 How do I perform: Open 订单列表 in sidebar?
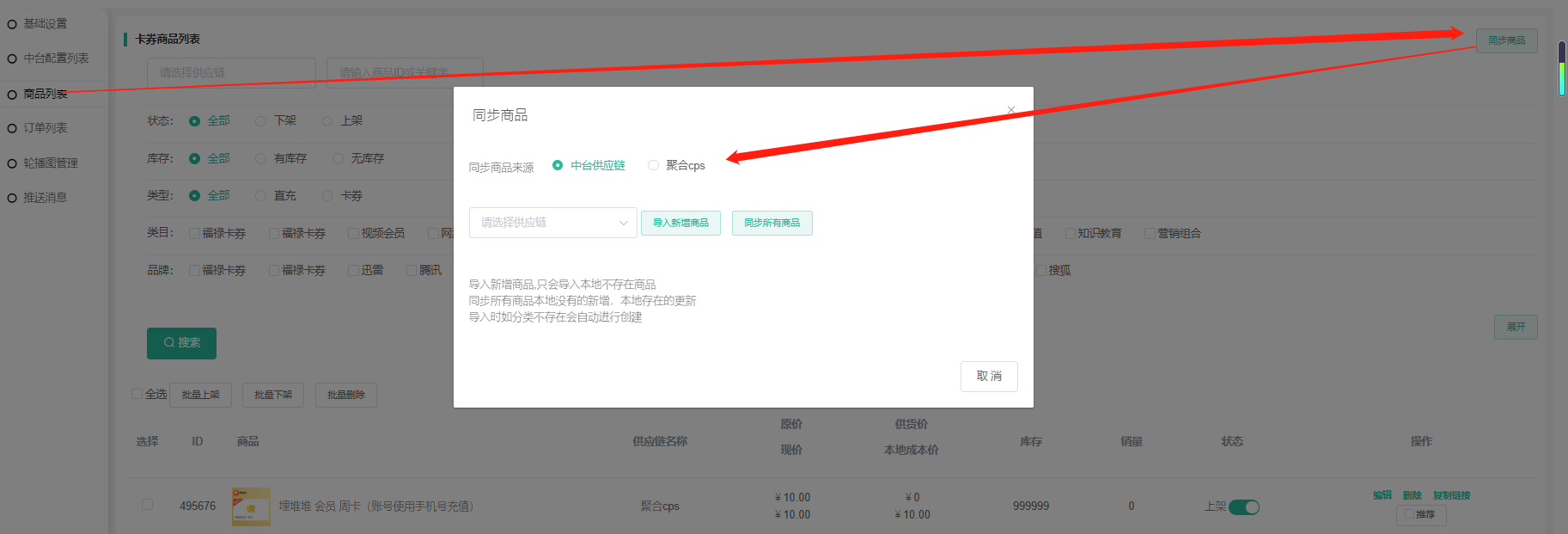(x=45, y=127)
